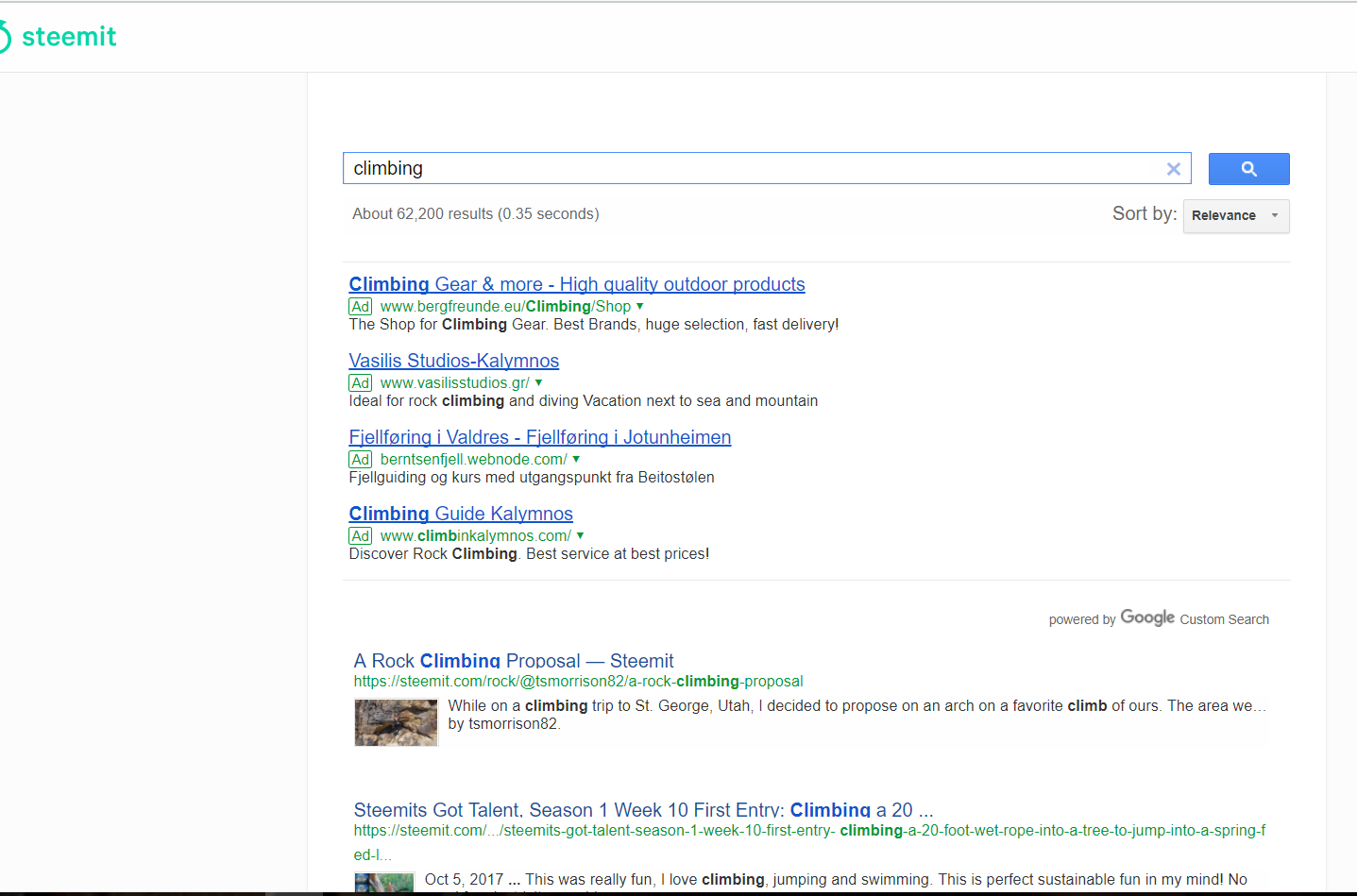Image resolution: width=1357 pixels, height=896 pixels.
Task: Click Ad badge beside www.bergfreunde.eu
Action: click(x=361, y=307)
